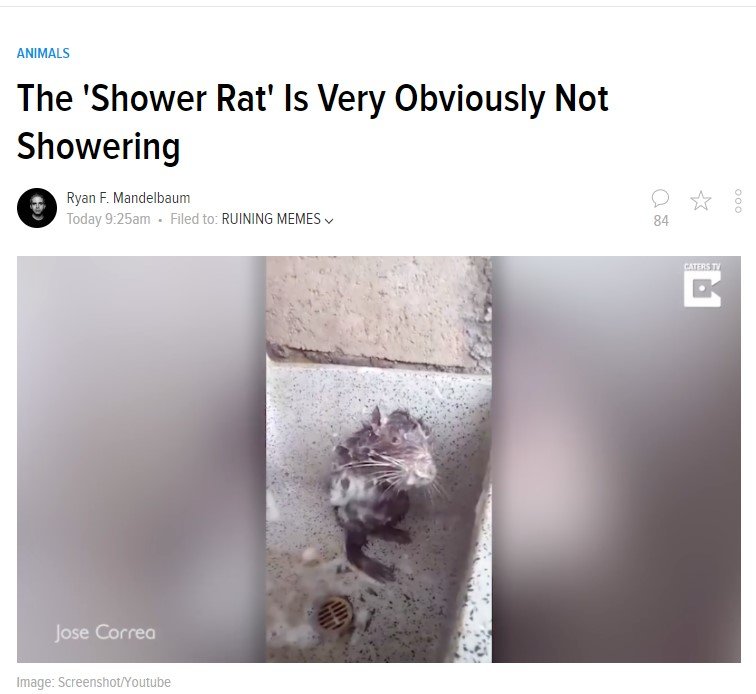756x694 pixels.
Task: Star this article with the star icon
Action: click(700, 200)
